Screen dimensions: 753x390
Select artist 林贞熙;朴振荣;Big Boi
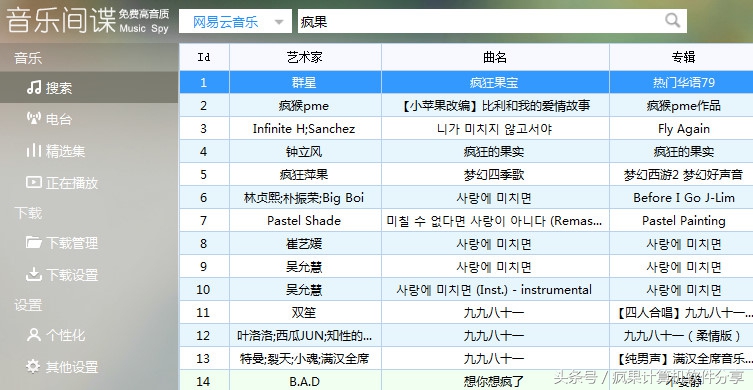click(x=304, y=197)
